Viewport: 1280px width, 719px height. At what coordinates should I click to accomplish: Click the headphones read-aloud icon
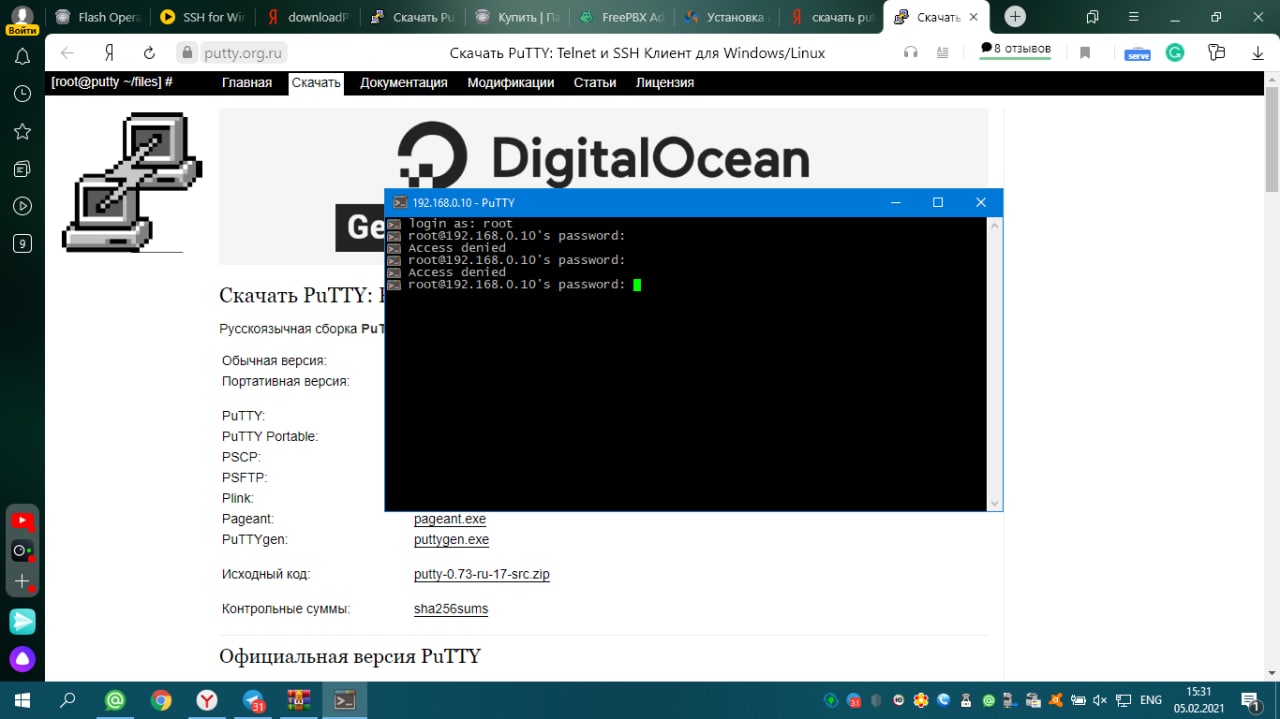pos(910,53)
